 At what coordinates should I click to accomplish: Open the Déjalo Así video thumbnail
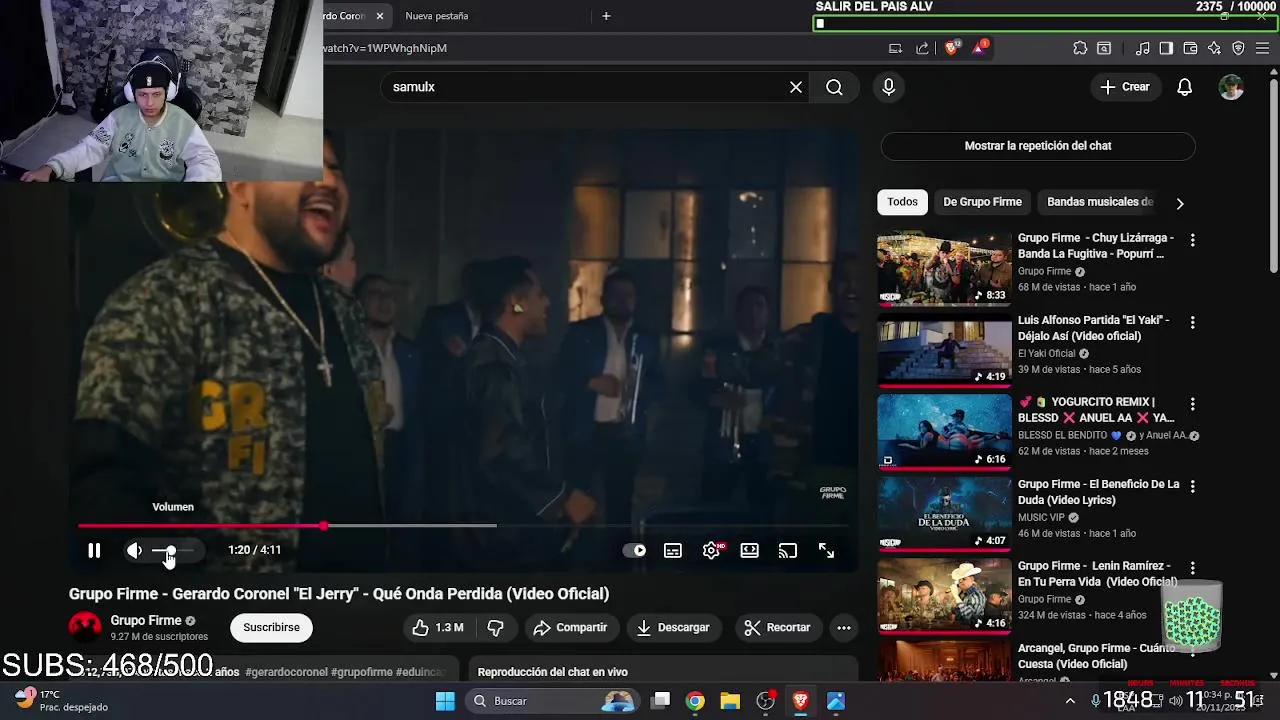[x=944, y=350]
